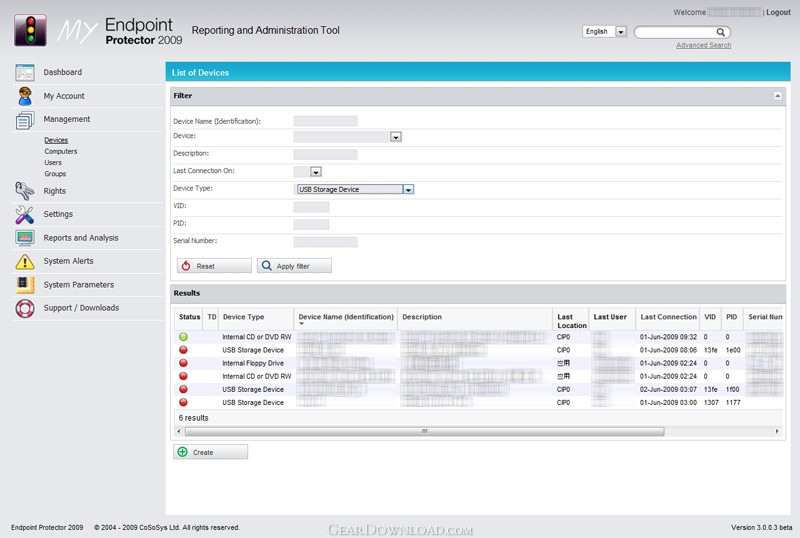Click green status dot of 09:32 row
This screenshot has height=538, width=800.
[x=183, y=337]
